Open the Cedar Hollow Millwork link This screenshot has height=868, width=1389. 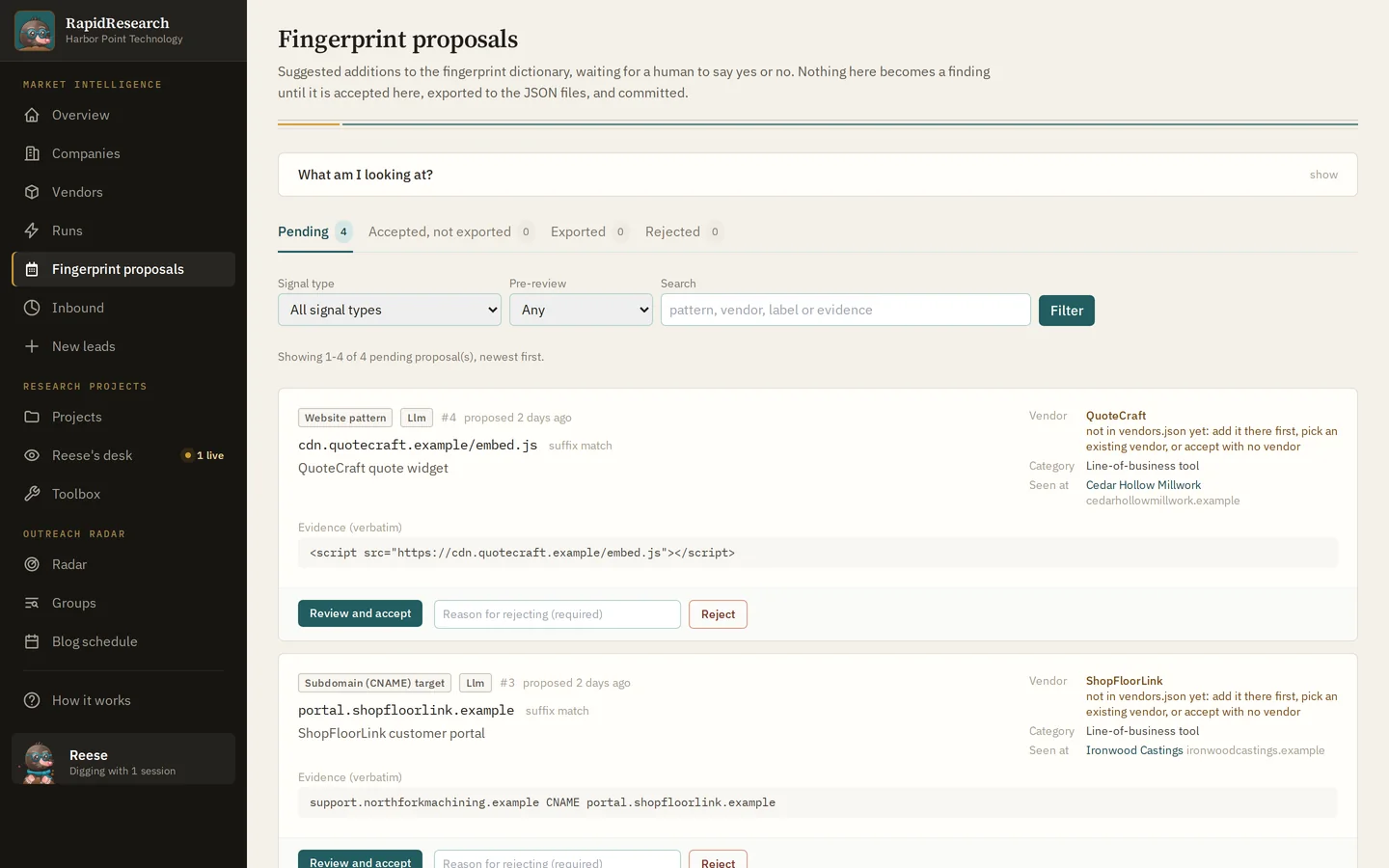(x=1143, y=485)
